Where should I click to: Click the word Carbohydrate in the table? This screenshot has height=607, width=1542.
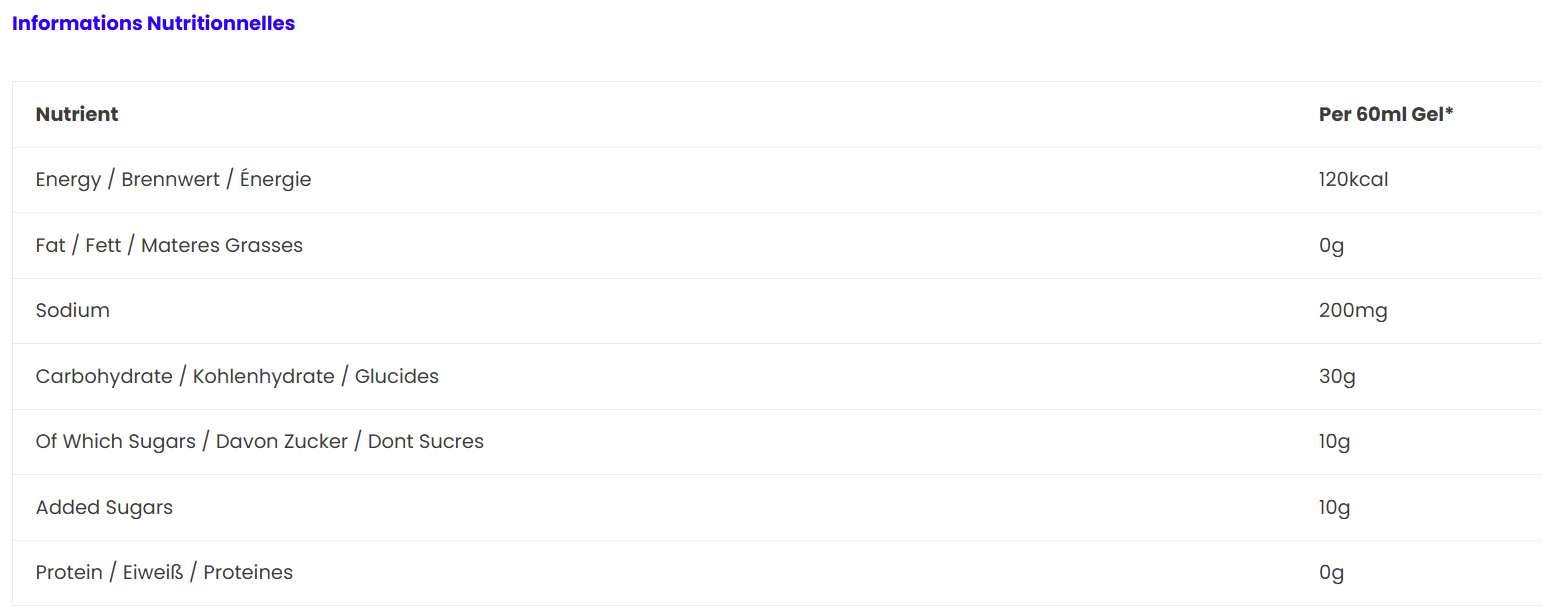coord(105,376)
